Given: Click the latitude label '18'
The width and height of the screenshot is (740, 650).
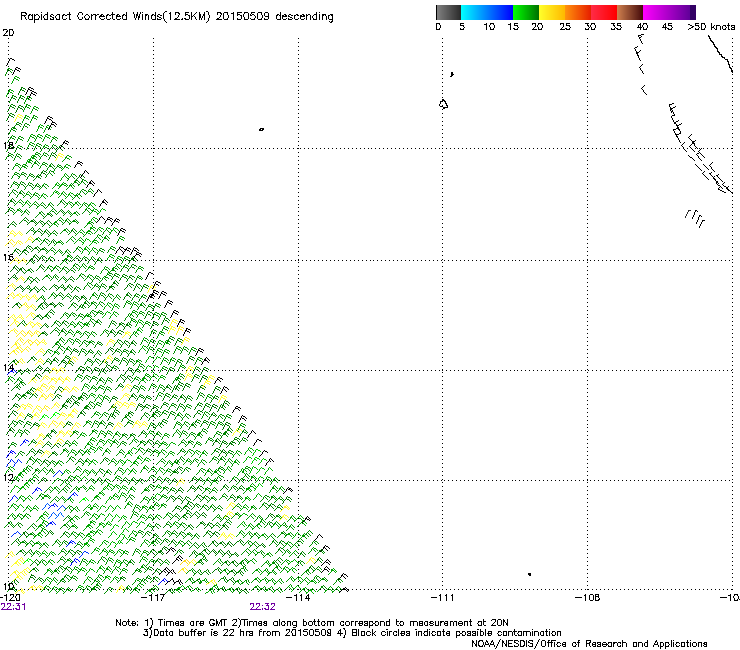Looking at the screenshot, I should tap(8, 145).
